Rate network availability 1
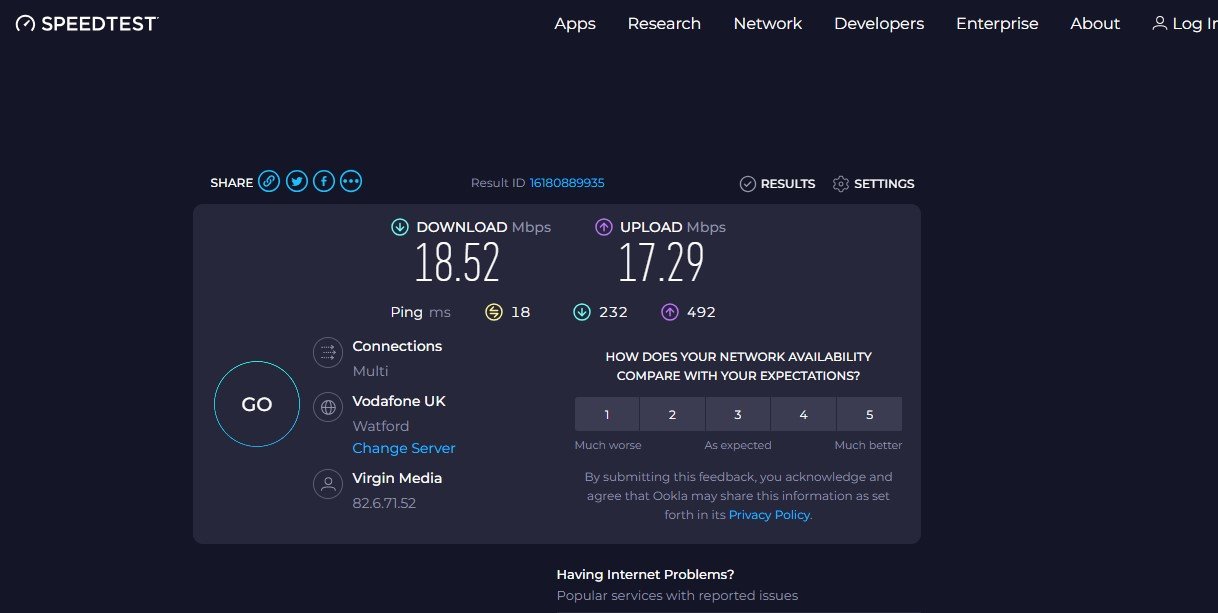1218x613 pixels. [607, 414]
